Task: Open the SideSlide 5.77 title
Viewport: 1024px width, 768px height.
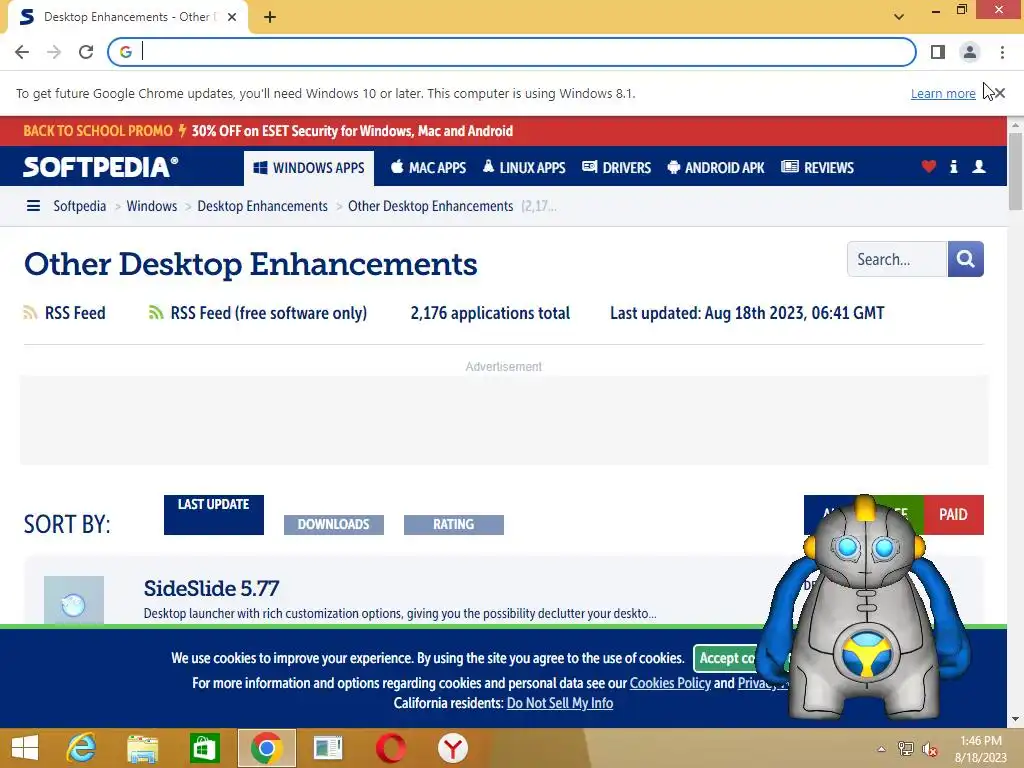Action: tap(211, 588)
